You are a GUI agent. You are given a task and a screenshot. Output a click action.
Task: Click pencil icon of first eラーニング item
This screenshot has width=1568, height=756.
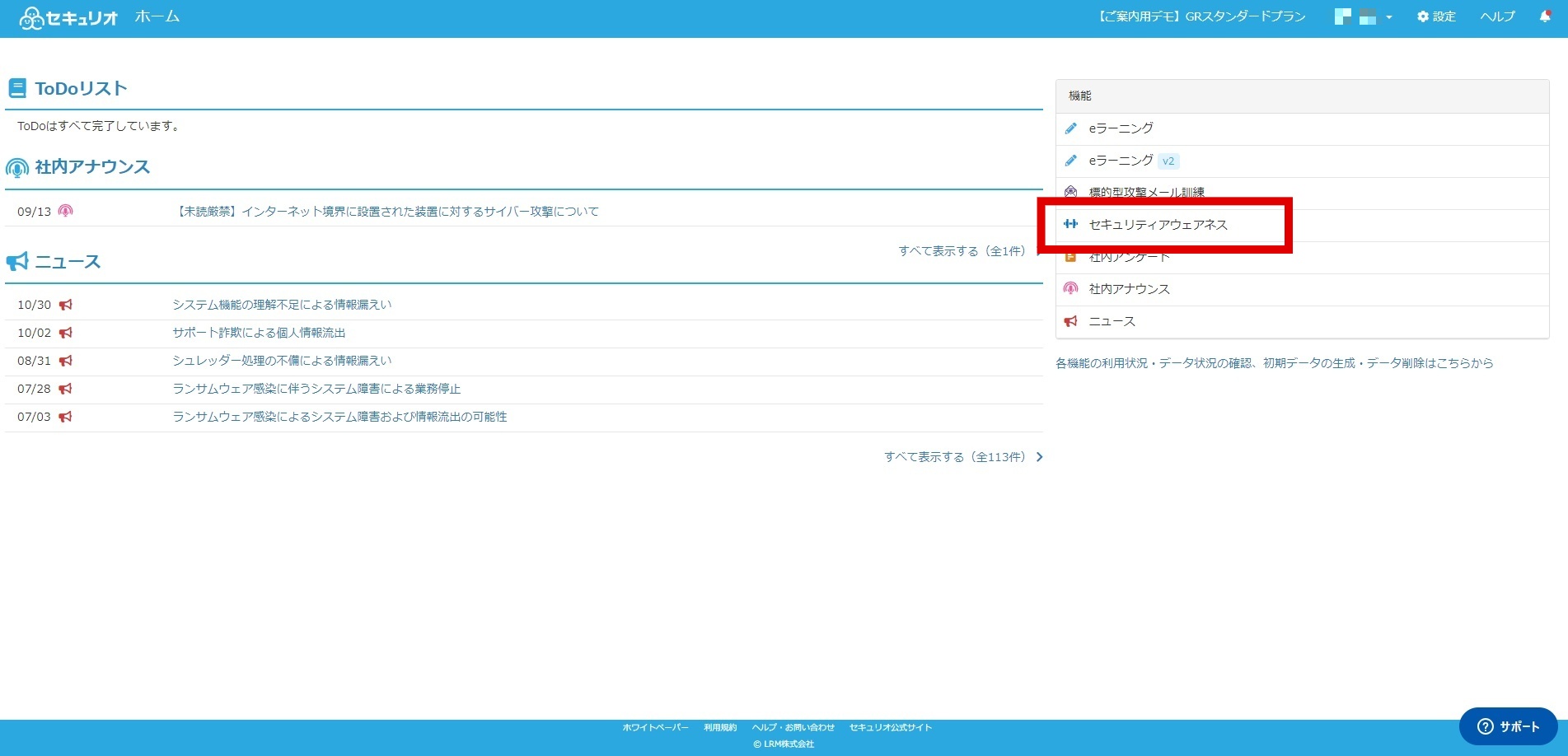tap(1071, 128)
